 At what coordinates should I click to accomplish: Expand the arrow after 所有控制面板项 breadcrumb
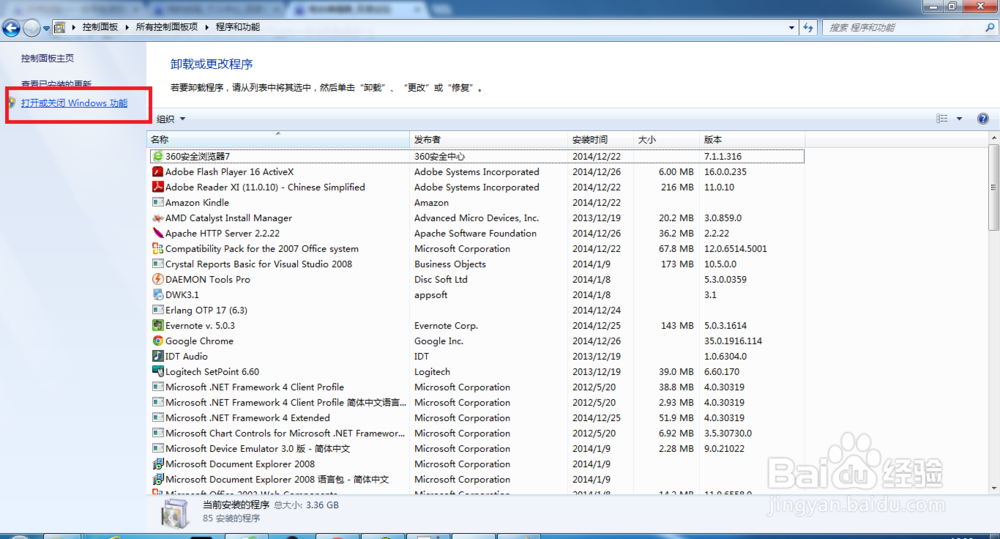coord(207,27)
